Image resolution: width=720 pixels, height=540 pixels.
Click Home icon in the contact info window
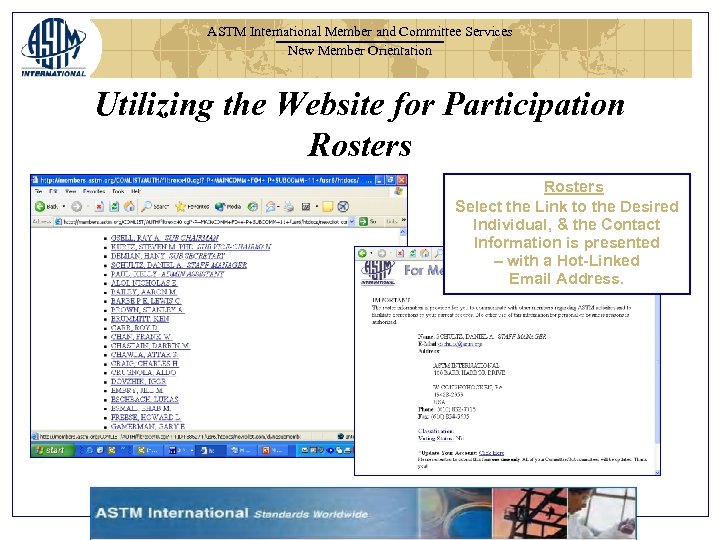(x=425, y=253)
